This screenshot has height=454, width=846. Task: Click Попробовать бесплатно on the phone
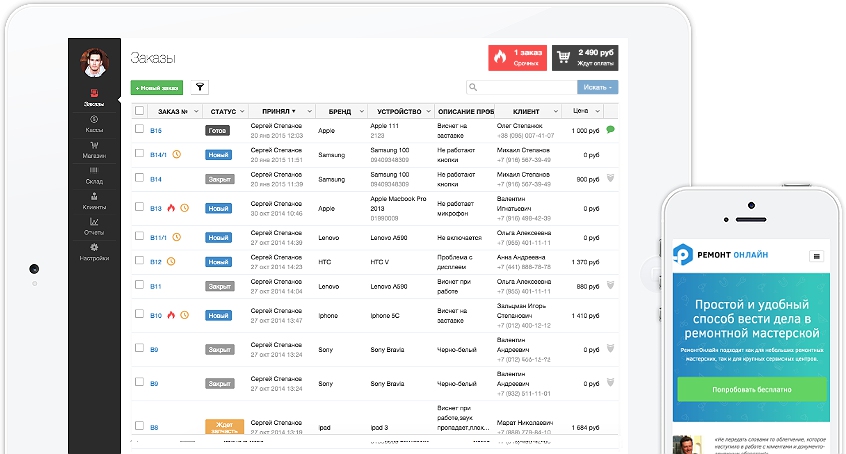[x=752, y=389]
